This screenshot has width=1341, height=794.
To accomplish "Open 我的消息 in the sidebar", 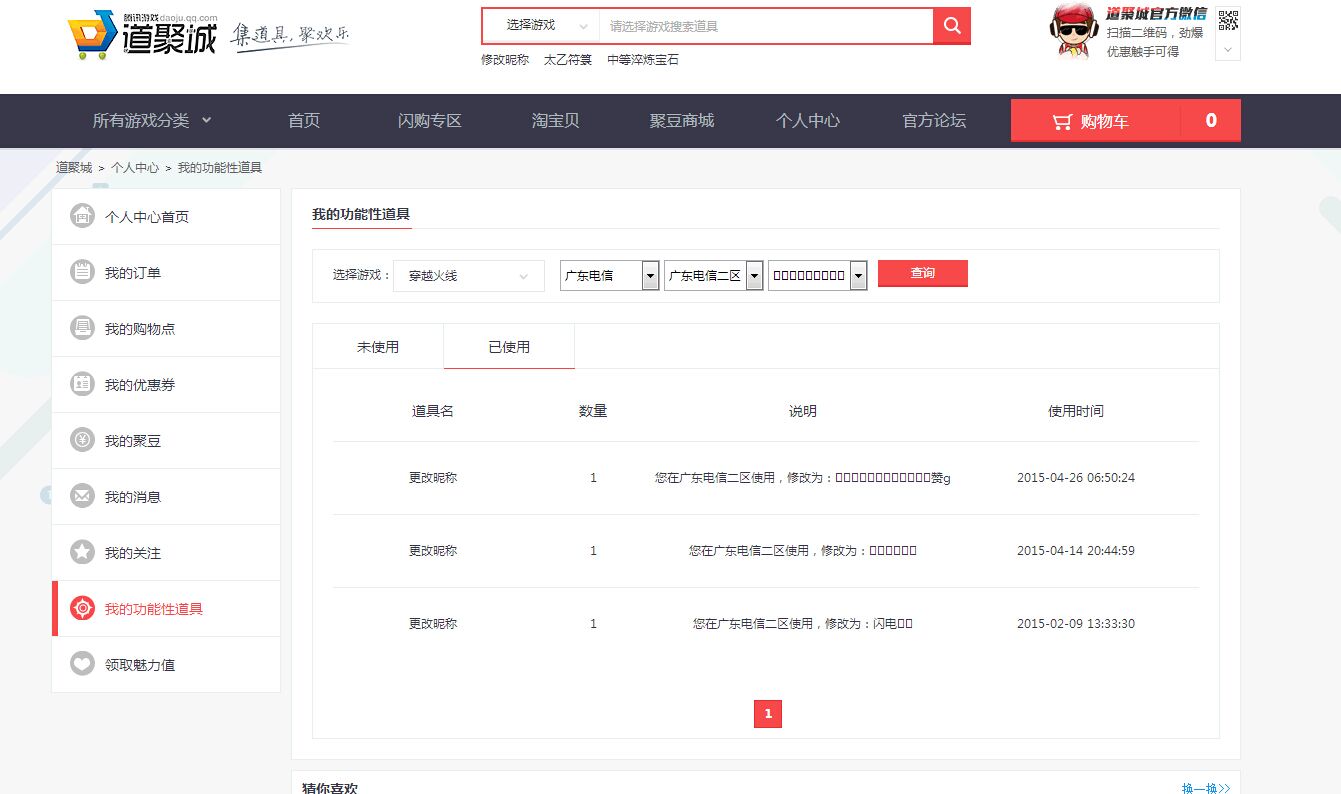I will pos(166,496).
